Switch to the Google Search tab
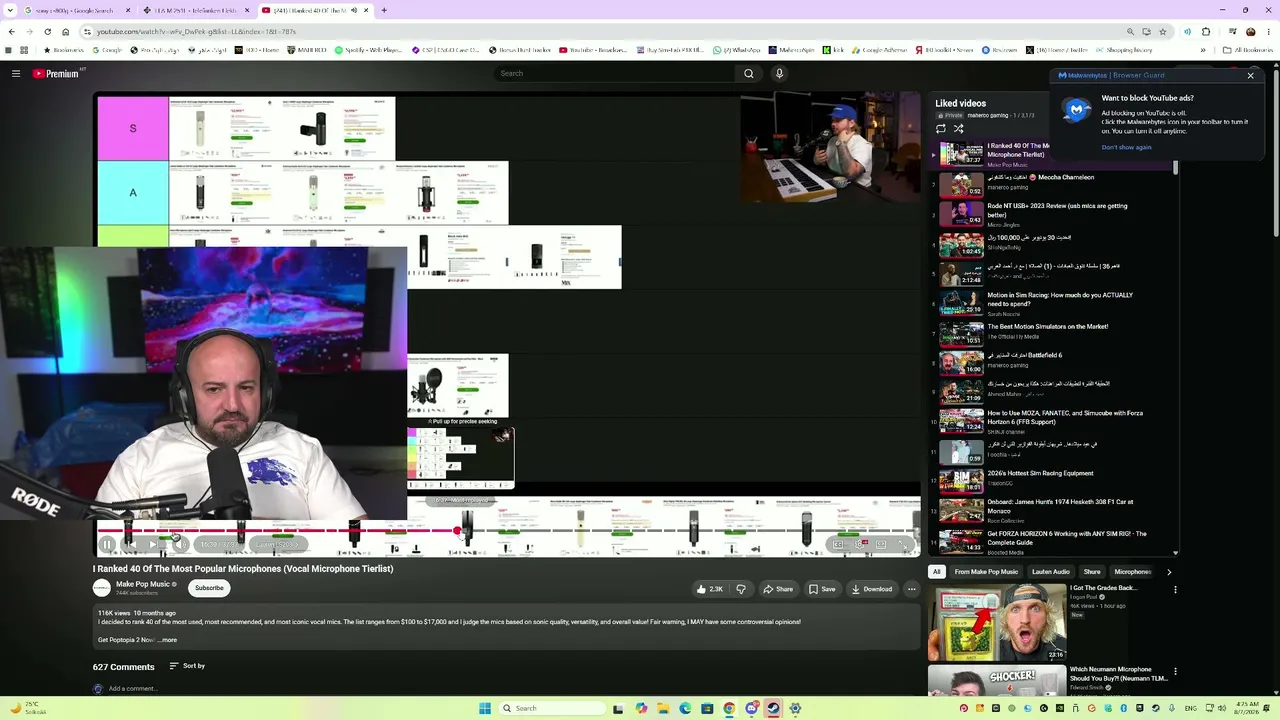Screen dimensions: 1280x720 (x=76, y=10)
